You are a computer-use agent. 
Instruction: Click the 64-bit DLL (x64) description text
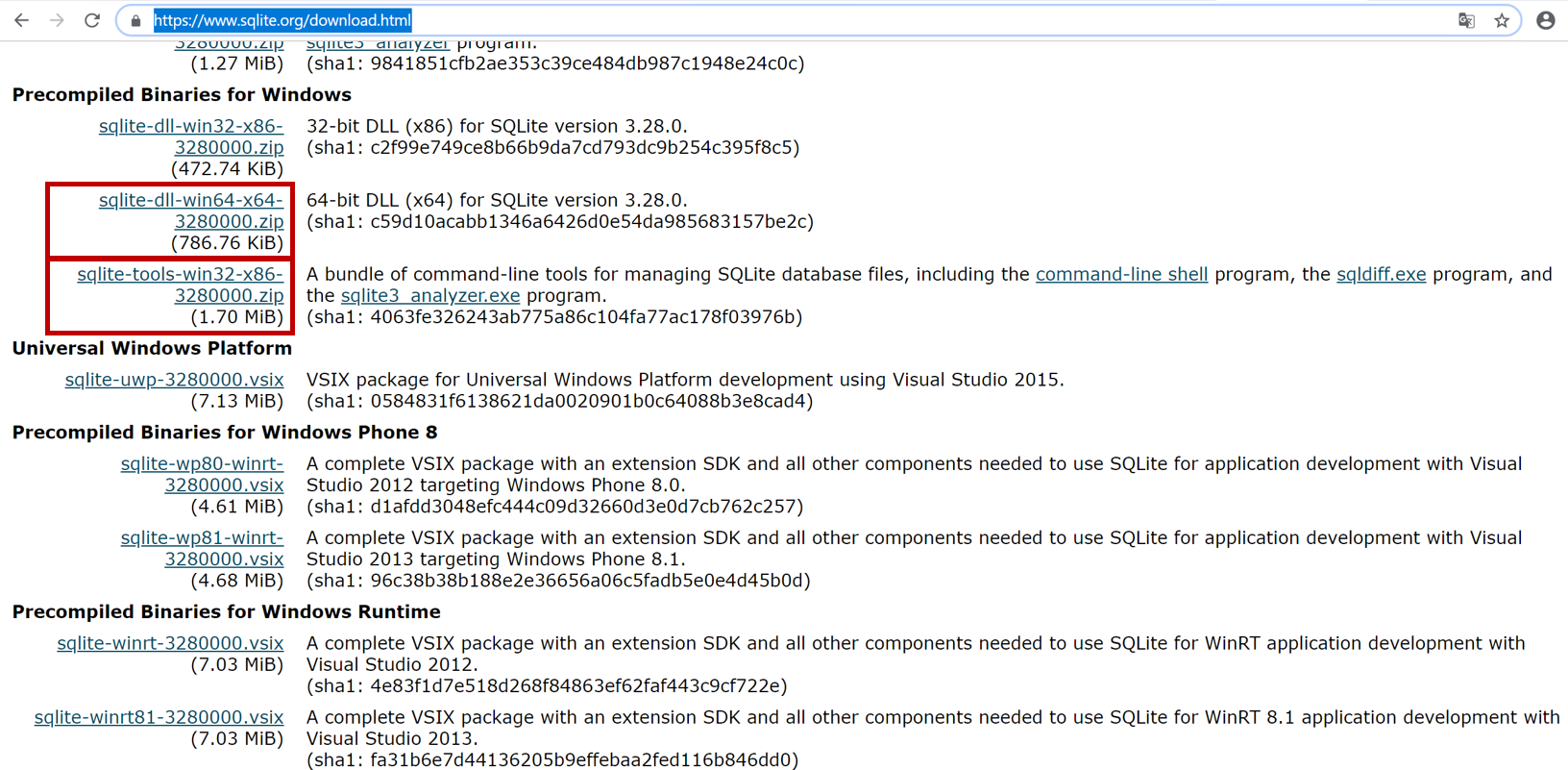point(497,201)
